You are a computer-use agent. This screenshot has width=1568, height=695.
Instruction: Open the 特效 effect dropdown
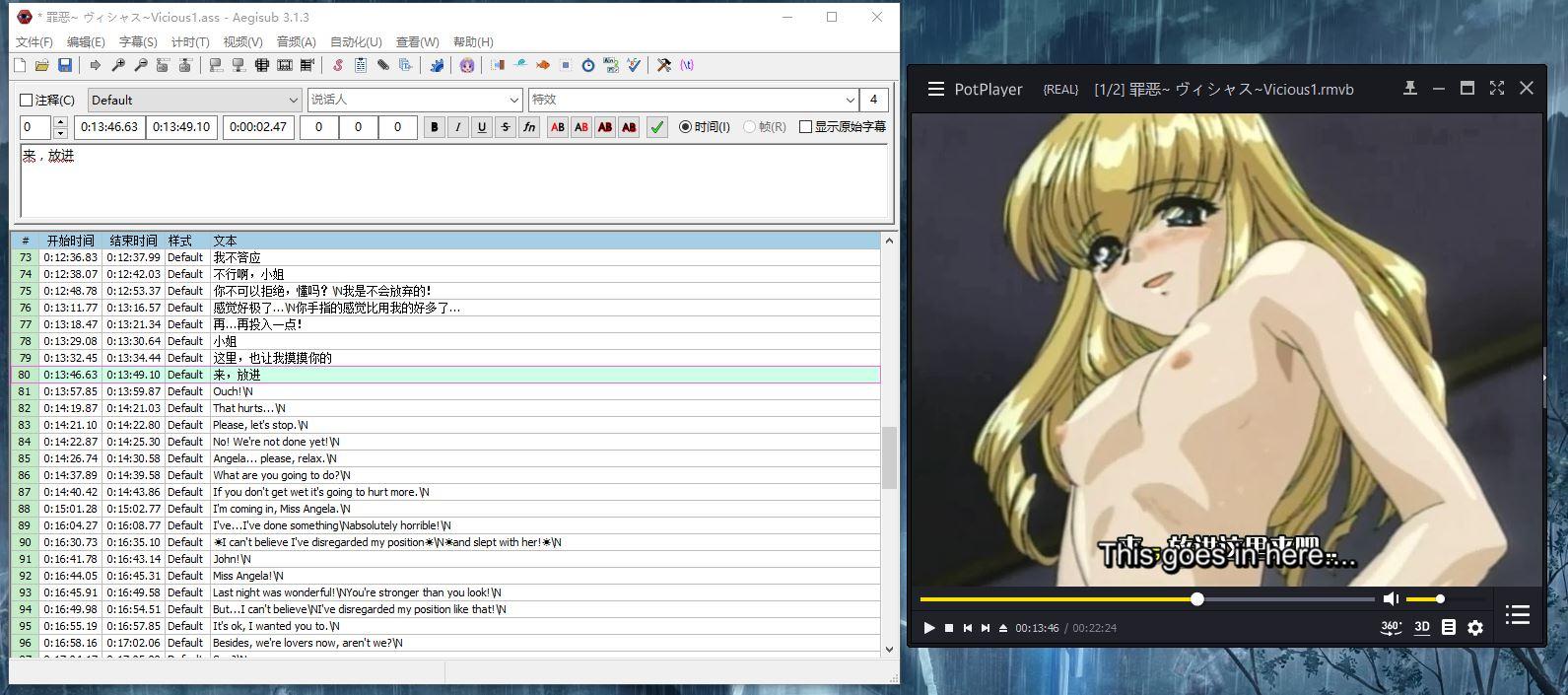click(694, 100)
